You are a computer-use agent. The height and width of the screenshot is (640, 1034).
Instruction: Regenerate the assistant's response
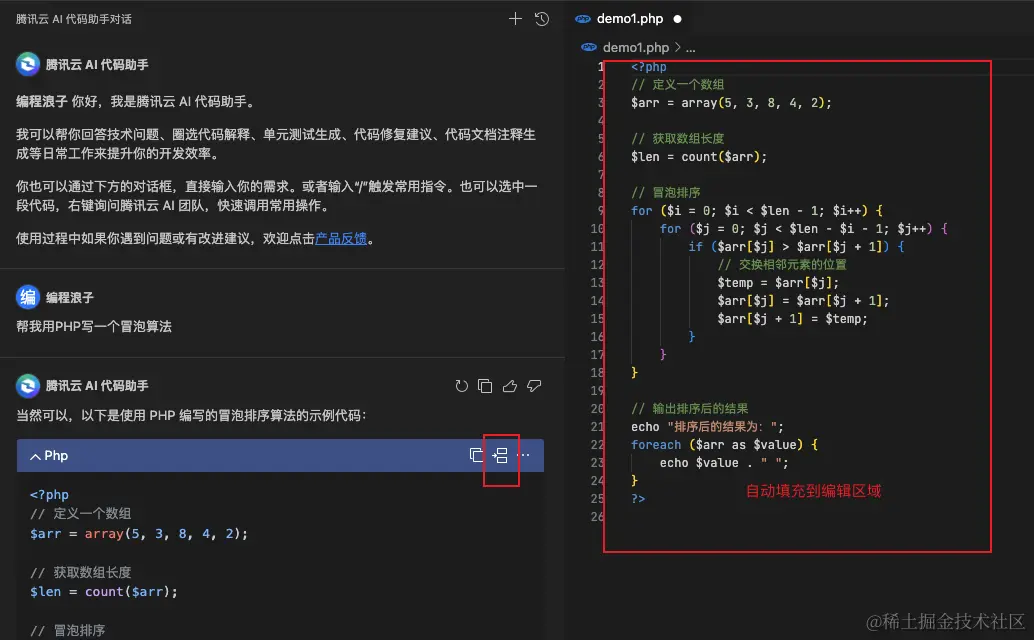462,386
